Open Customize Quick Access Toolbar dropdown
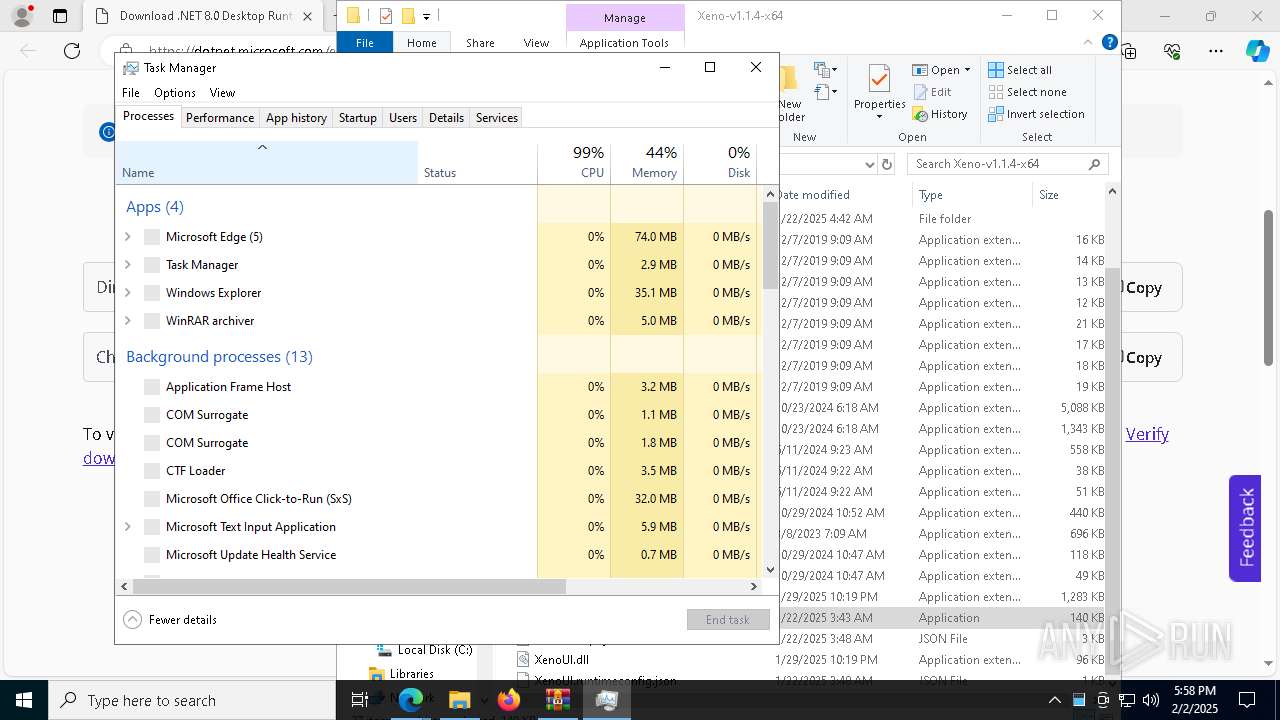Viewport: 1280px width, 720px height. [x=426, y=16]
